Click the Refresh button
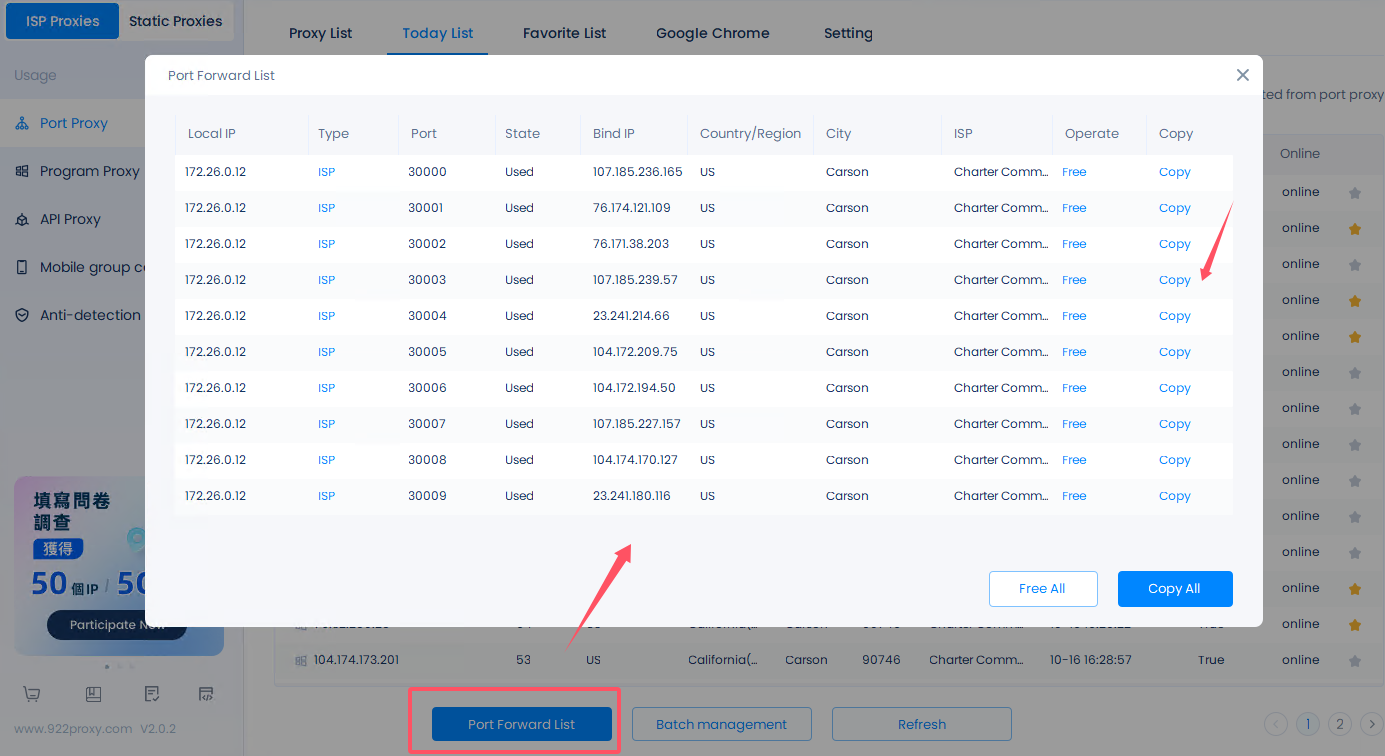The image size is (1385, 756). (x=922, y=724)
